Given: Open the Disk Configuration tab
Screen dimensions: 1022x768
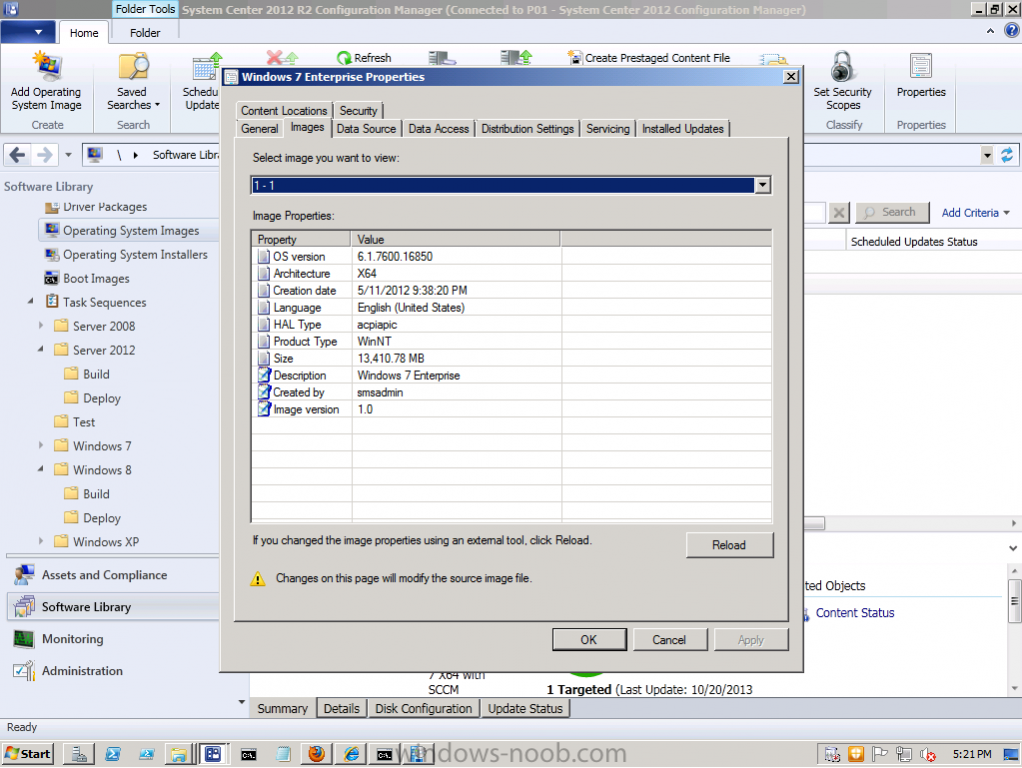Looking at the screenshot, I should (423, 709).
